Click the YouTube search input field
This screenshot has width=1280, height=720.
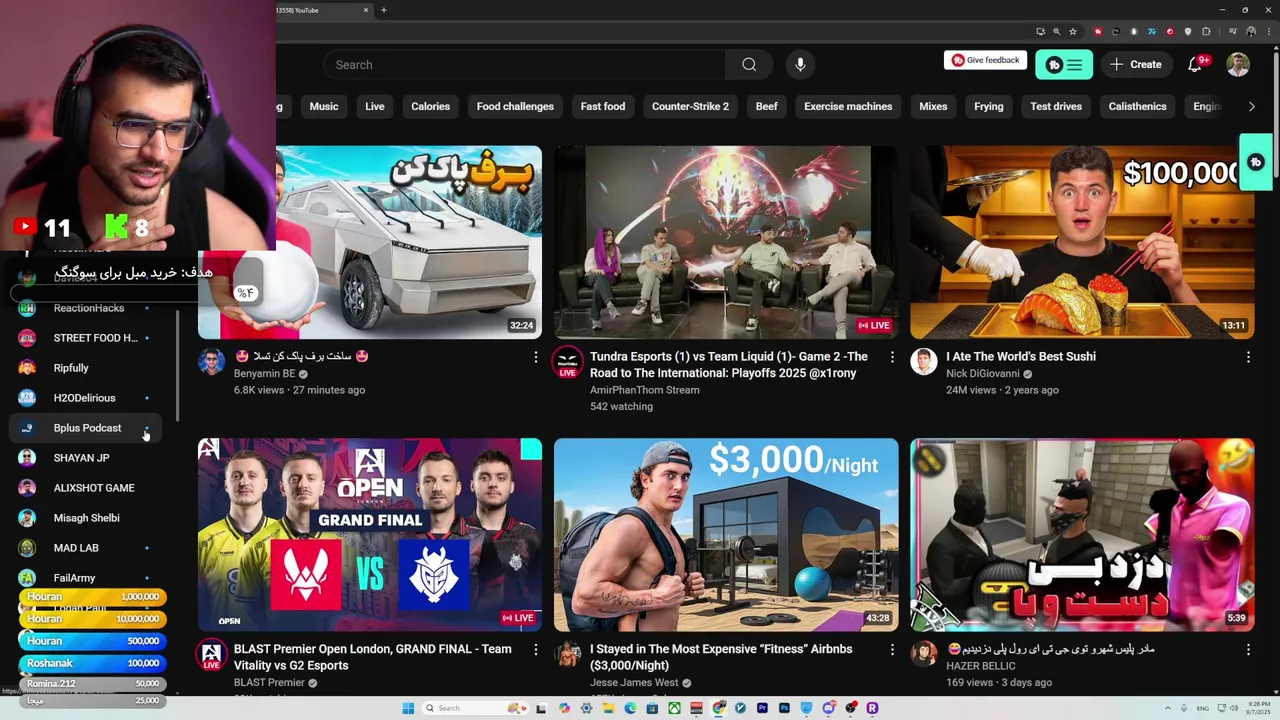point(525,65)
